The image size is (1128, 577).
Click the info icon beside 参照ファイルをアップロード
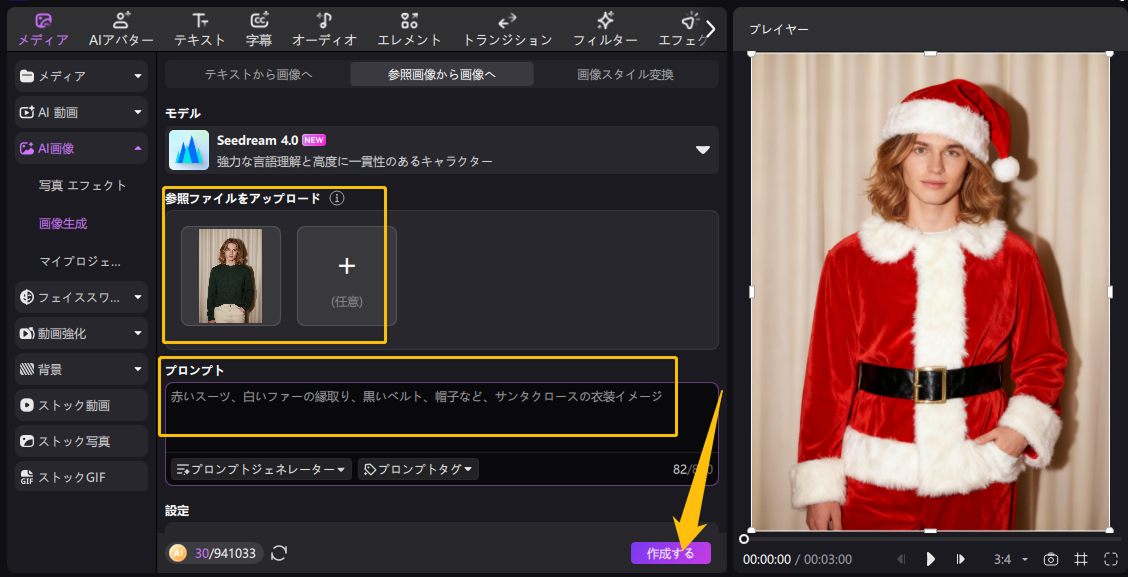(x=337, y=199)
